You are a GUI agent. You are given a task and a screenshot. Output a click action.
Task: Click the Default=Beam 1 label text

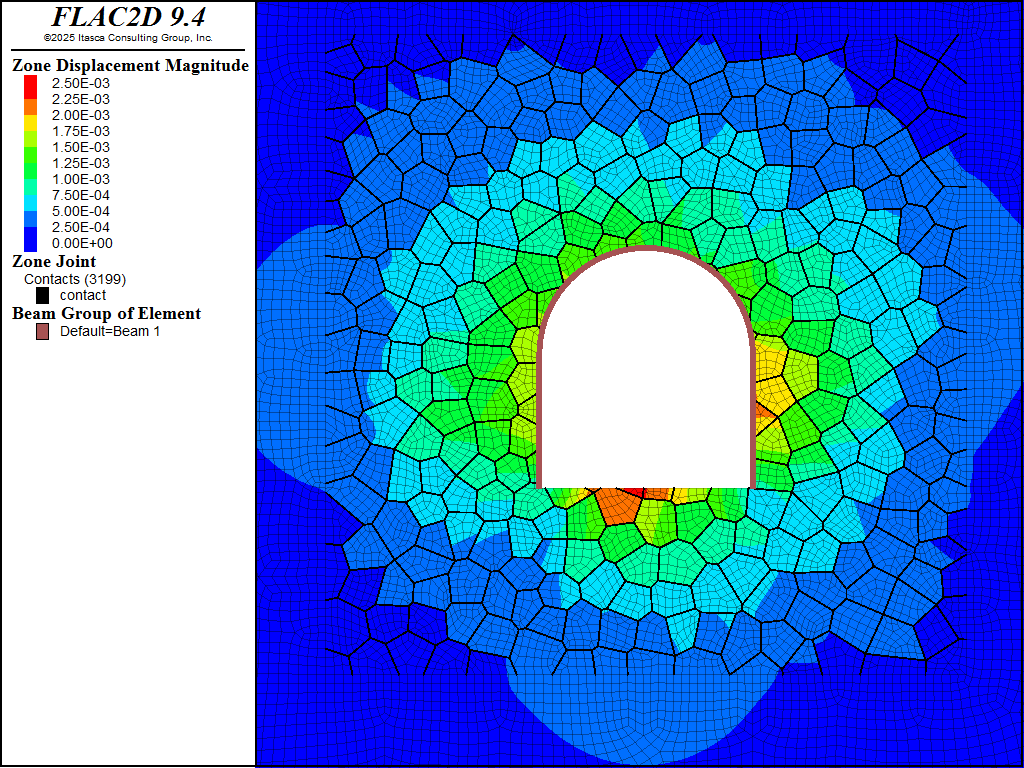[x=110, y=331]
